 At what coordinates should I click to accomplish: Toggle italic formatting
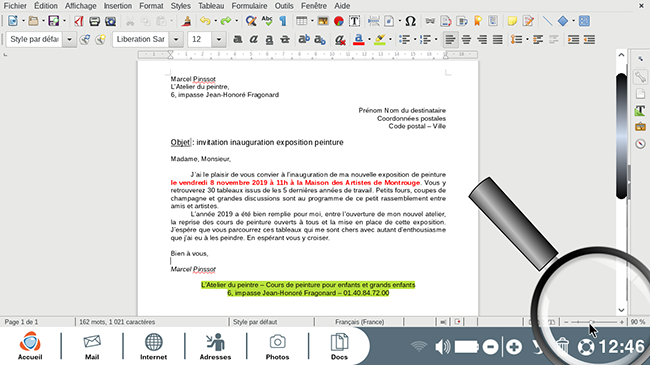253,39
